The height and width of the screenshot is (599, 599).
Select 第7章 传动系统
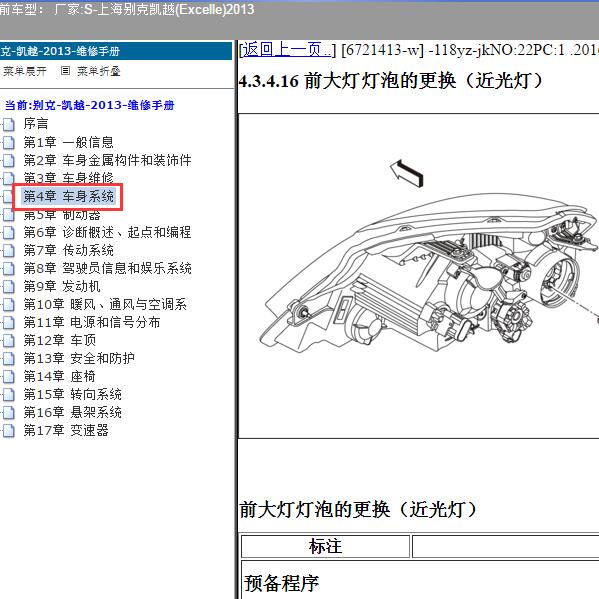pos(68,250)
